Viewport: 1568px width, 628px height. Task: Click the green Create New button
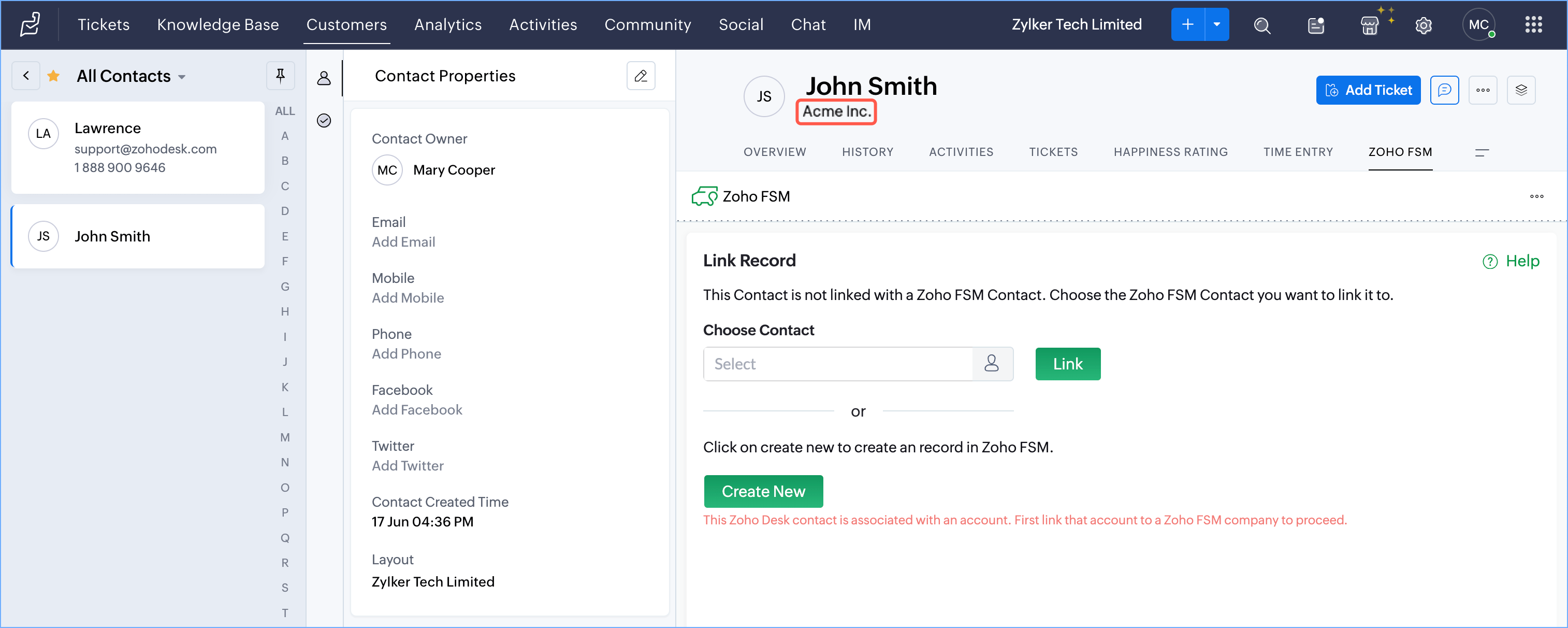tap(763, 491)
